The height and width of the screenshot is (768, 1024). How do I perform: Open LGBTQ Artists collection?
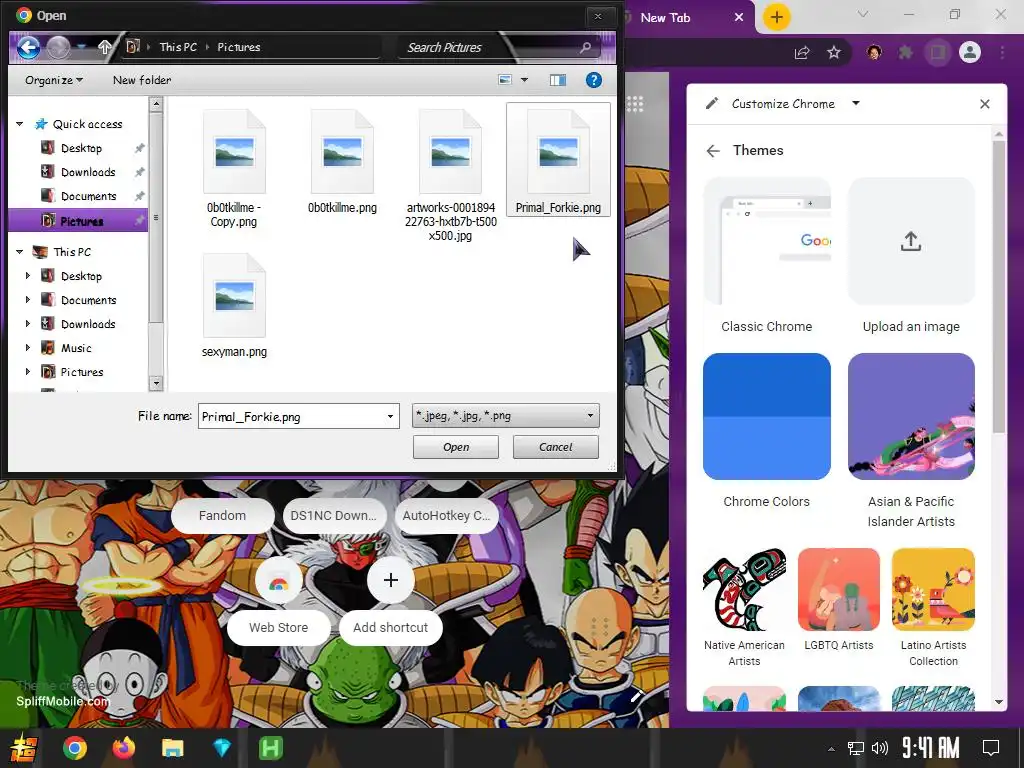(x=839, y=590)
